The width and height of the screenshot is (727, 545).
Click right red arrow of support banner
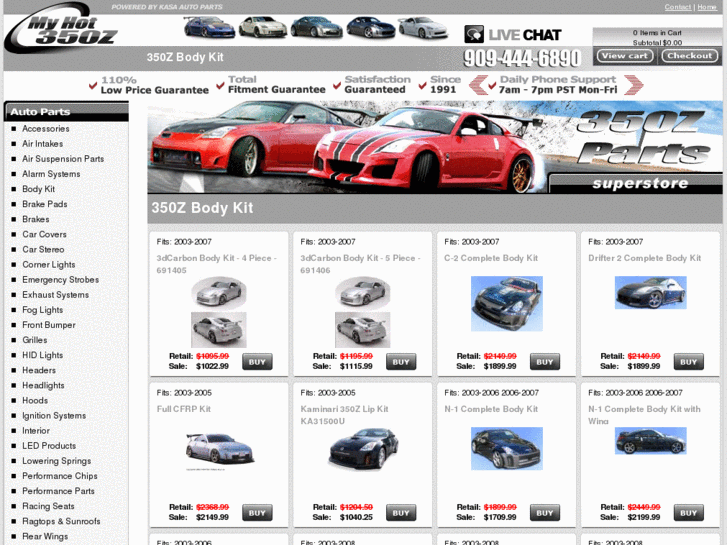tap(633, 85)
